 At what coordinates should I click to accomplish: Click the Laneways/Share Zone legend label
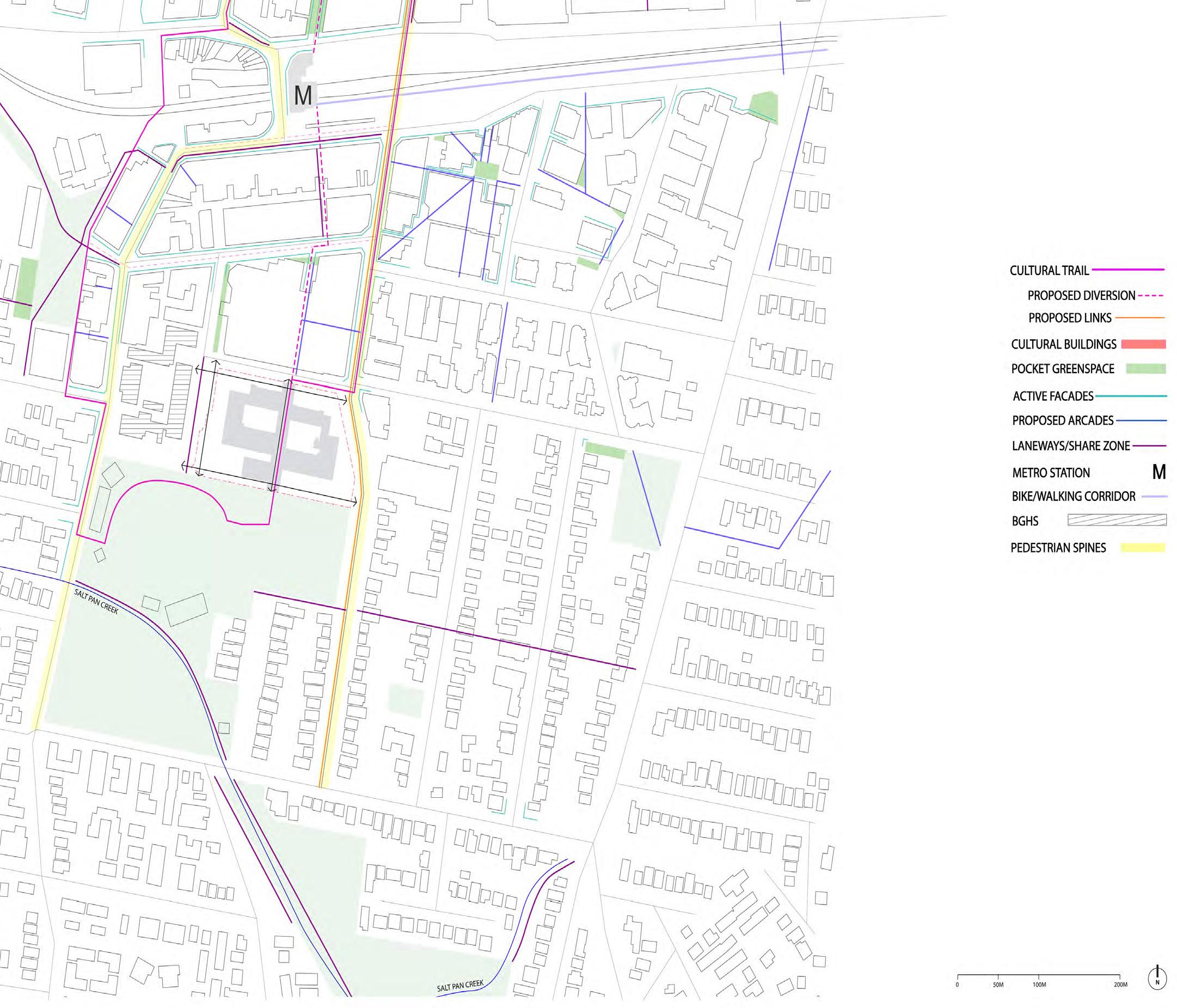(1071, 446)
